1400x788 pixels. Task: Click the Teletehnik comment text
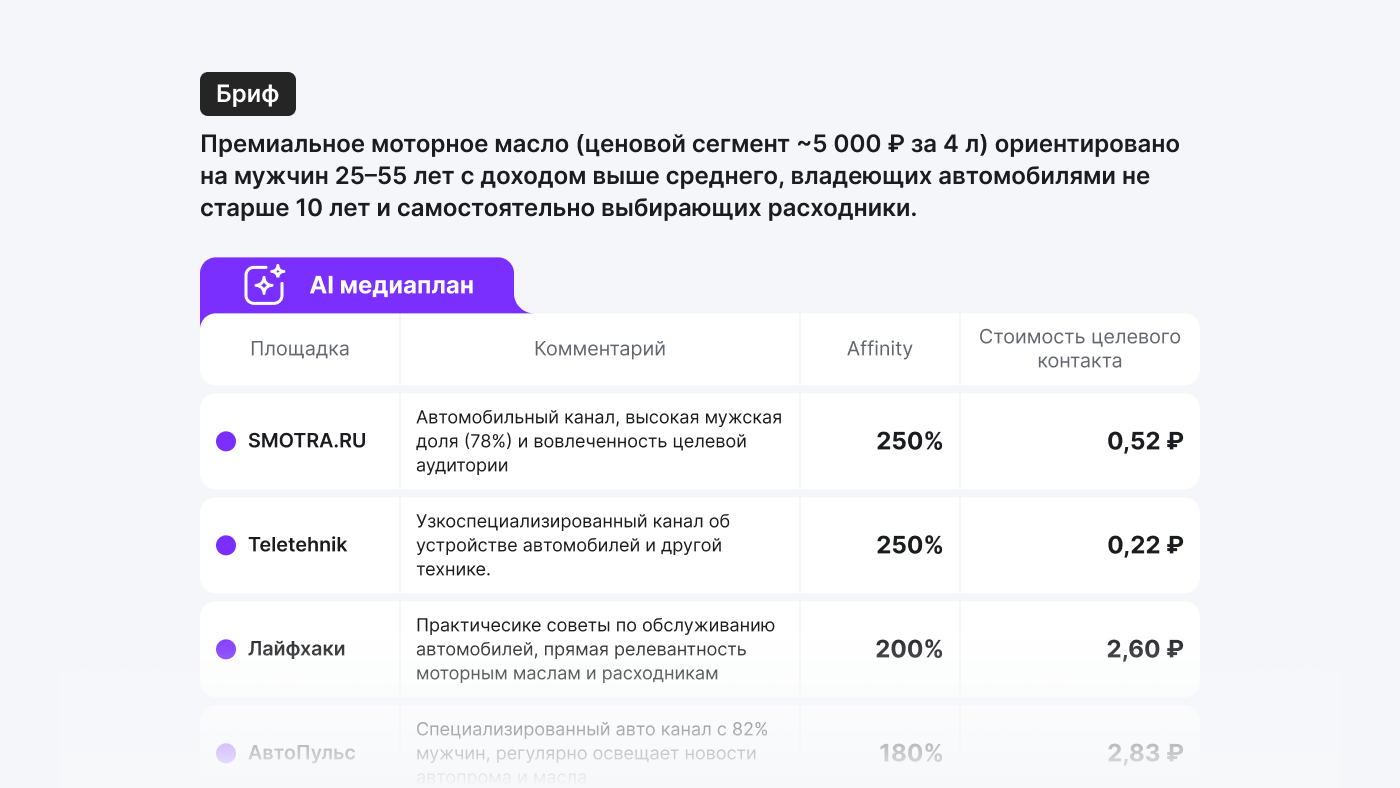point(574,545)
